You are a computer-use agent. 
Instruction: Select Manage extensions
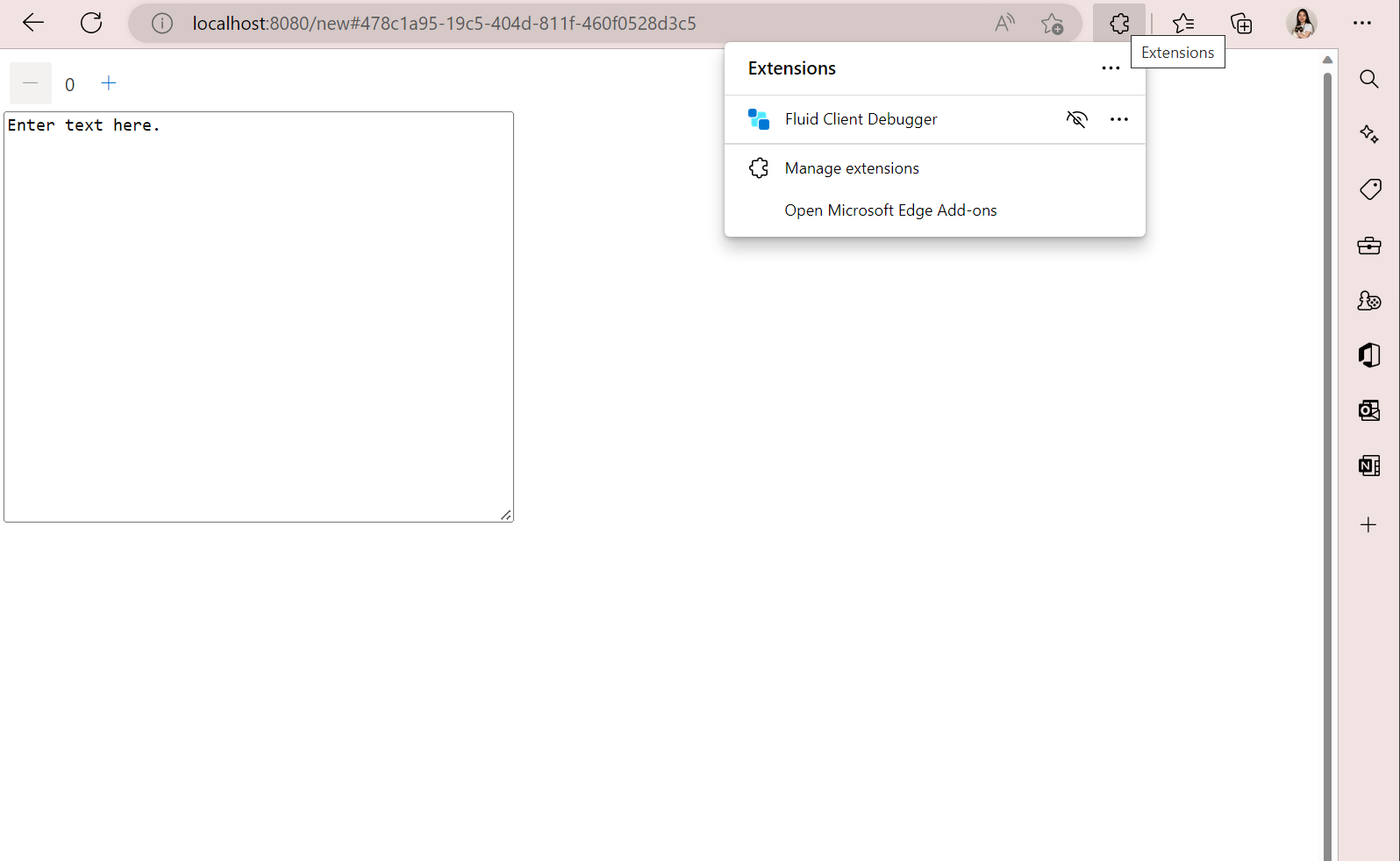[935, 168]
